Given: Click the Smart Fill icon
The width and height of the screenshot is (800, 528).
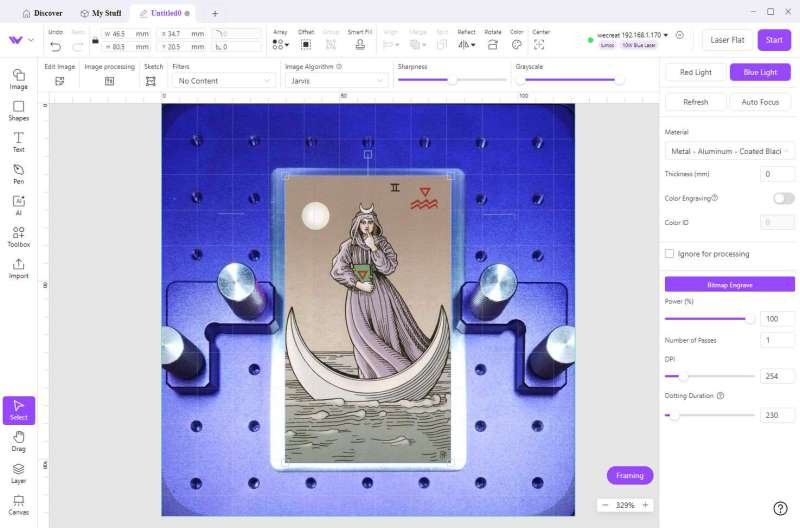Looking at the screenshot, I should 360,45.
